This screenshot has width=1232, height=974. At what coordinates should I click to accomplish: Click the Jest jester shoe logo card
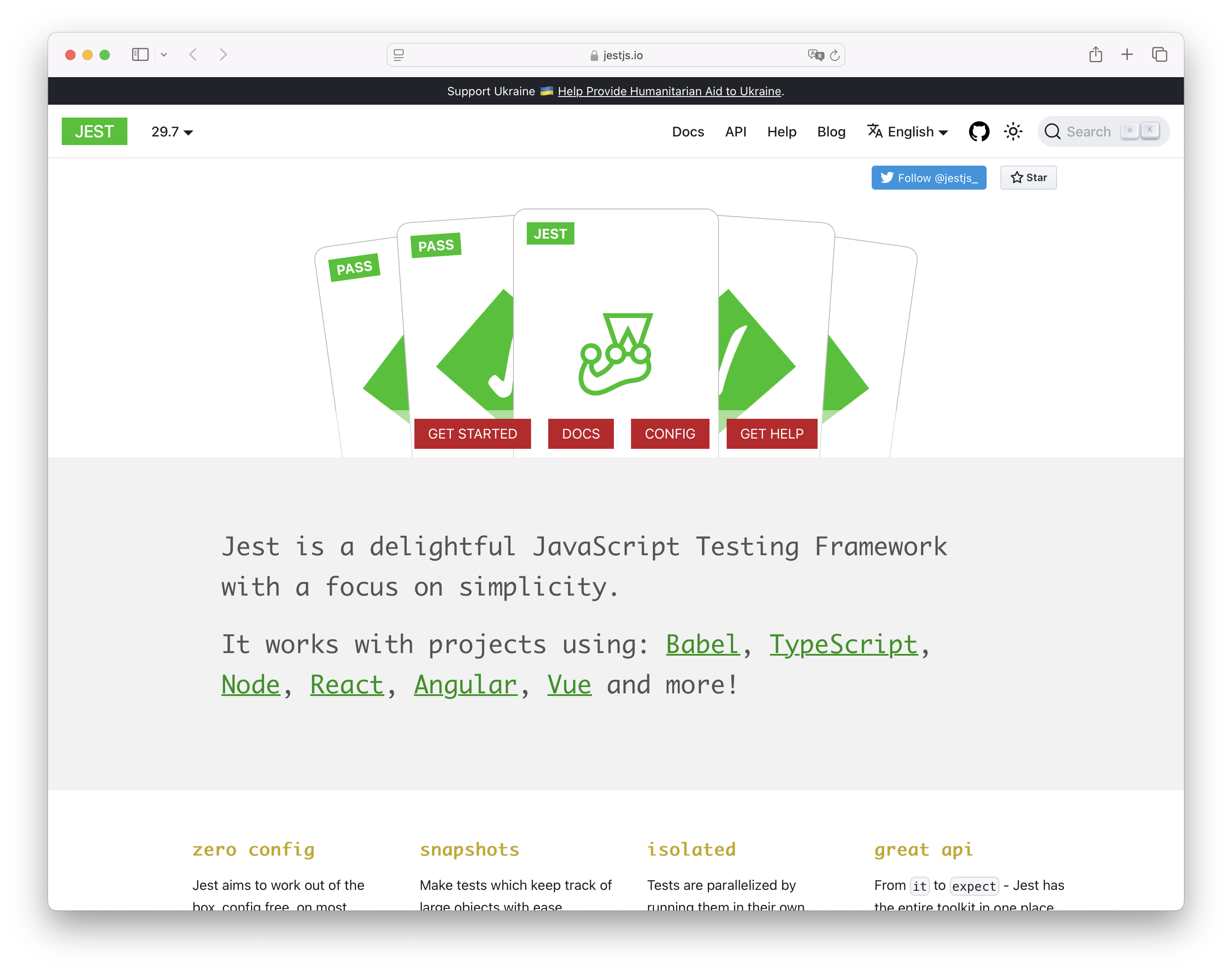pos(616,354)
